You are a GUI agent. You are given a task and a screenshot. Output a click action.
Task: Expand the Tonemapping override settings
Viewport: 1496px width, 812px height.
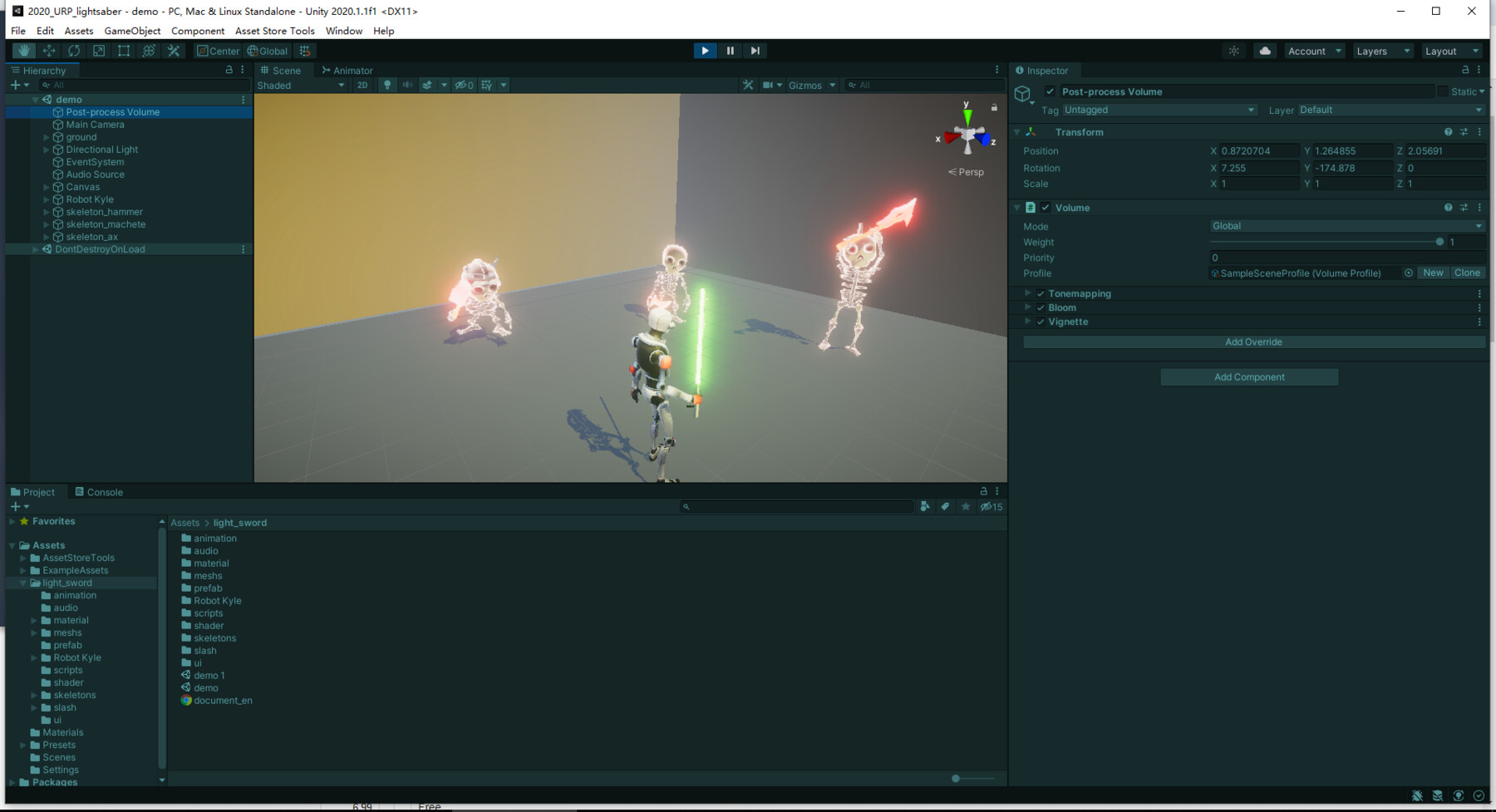pyautogui.click(x=1028, y=293)
